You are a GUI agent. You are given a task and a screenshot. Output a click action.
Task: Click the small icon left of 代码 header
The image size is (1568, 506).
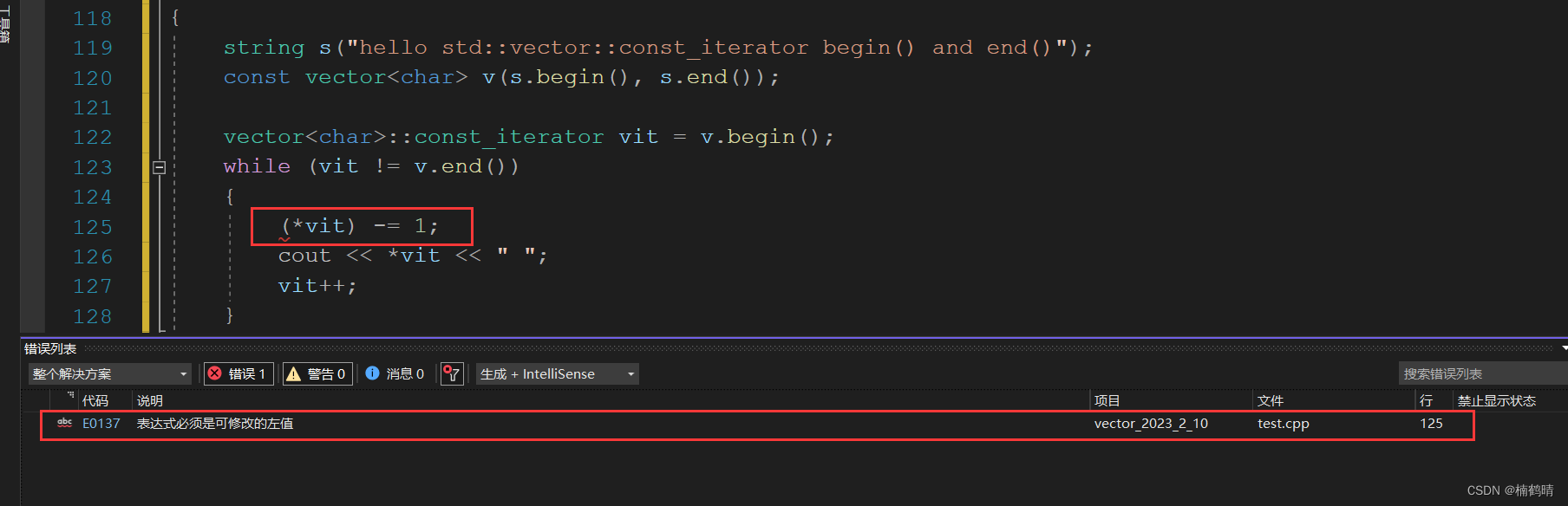[70, 394]
